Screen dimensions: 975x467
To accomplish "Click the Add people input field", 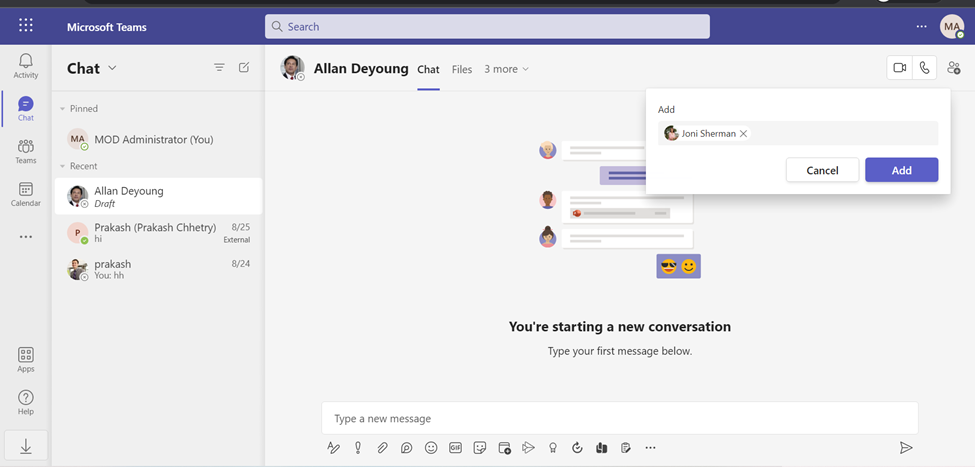I will [798, 134].
